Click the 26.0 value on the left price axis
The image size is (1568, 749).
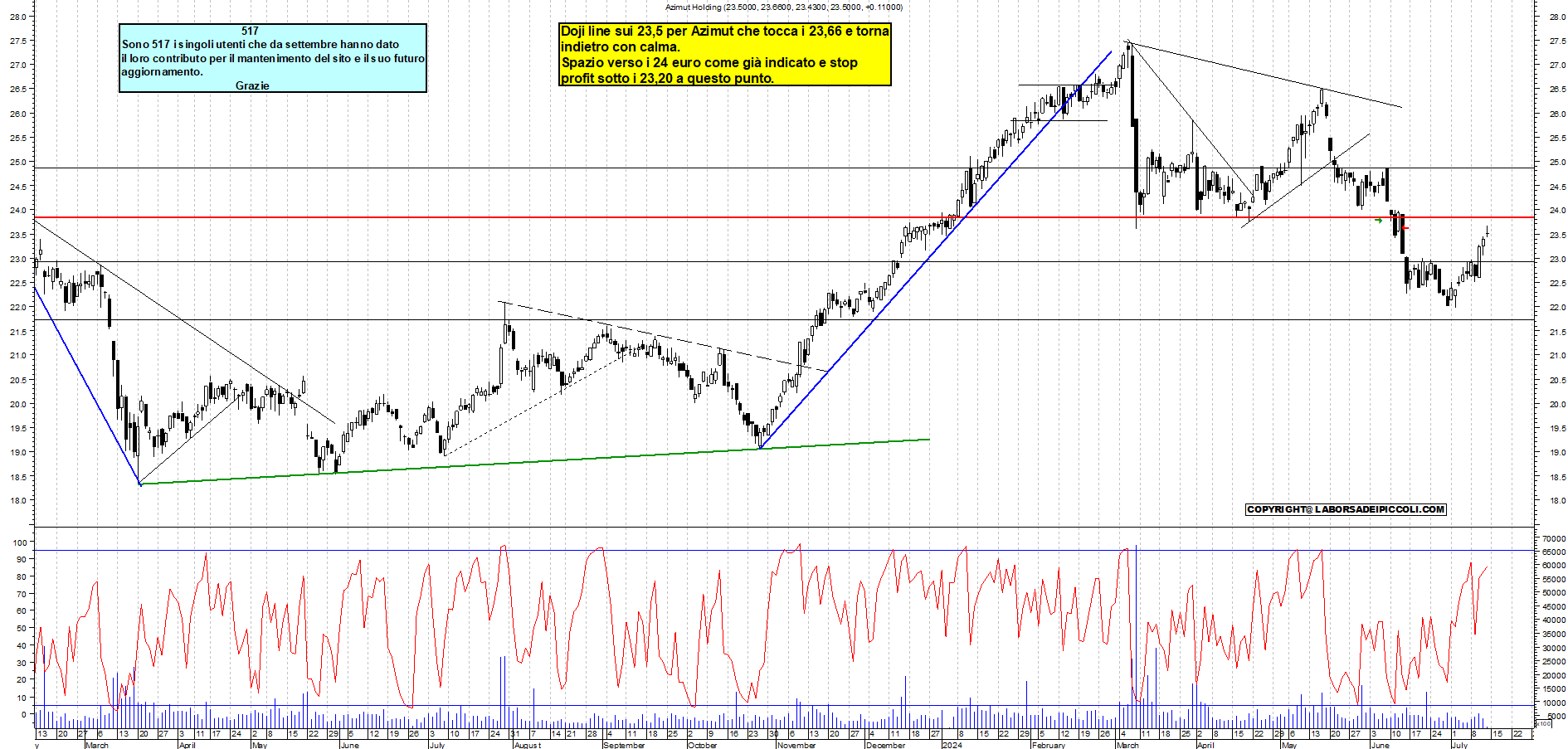tap(17, 114)
